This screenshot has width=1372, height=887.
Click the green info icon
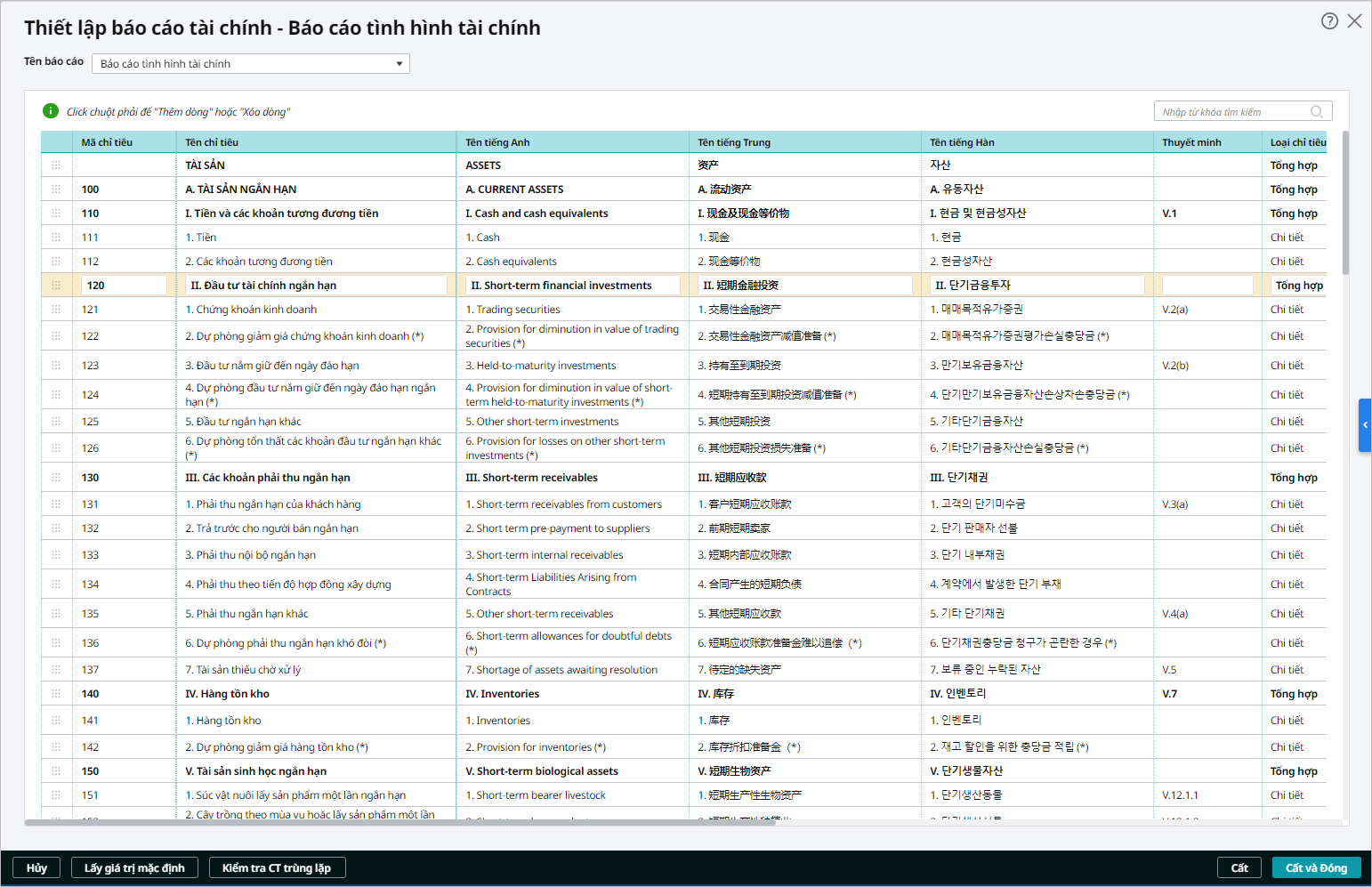tap(51, 111)
